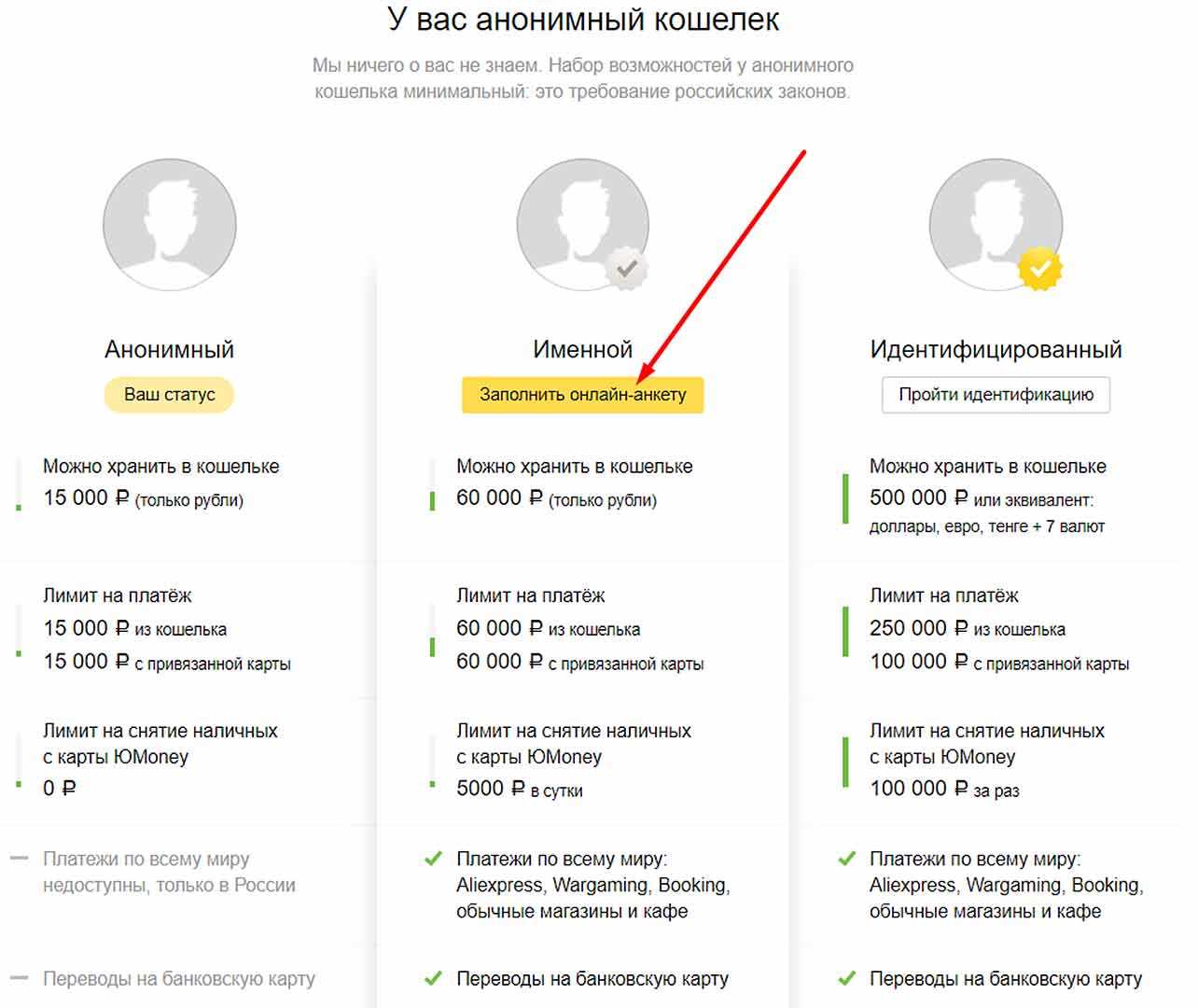Click the page title У вас анонимный кошелек
Screen dimensions: 1198x1008
[x=582, y=20]
